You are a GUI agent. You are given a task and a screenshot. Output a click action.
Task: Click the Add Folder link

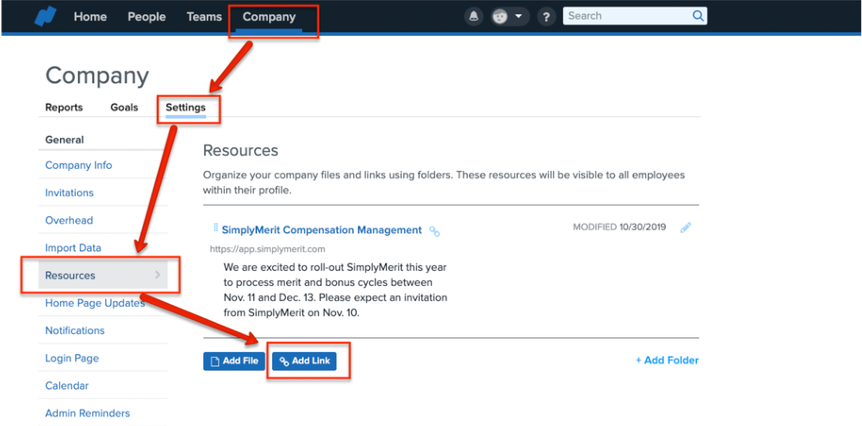[x=667, y=360]
